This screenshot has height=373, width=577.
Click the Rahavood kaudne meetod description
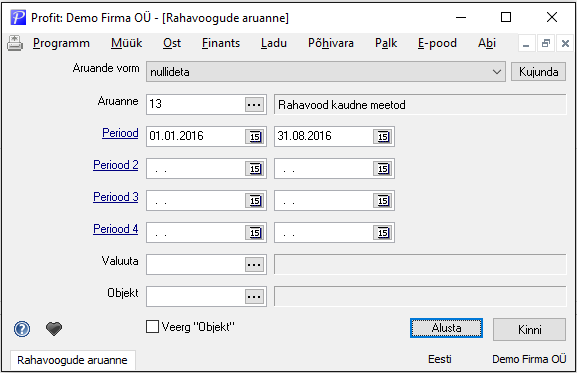[x=420, y=105]
